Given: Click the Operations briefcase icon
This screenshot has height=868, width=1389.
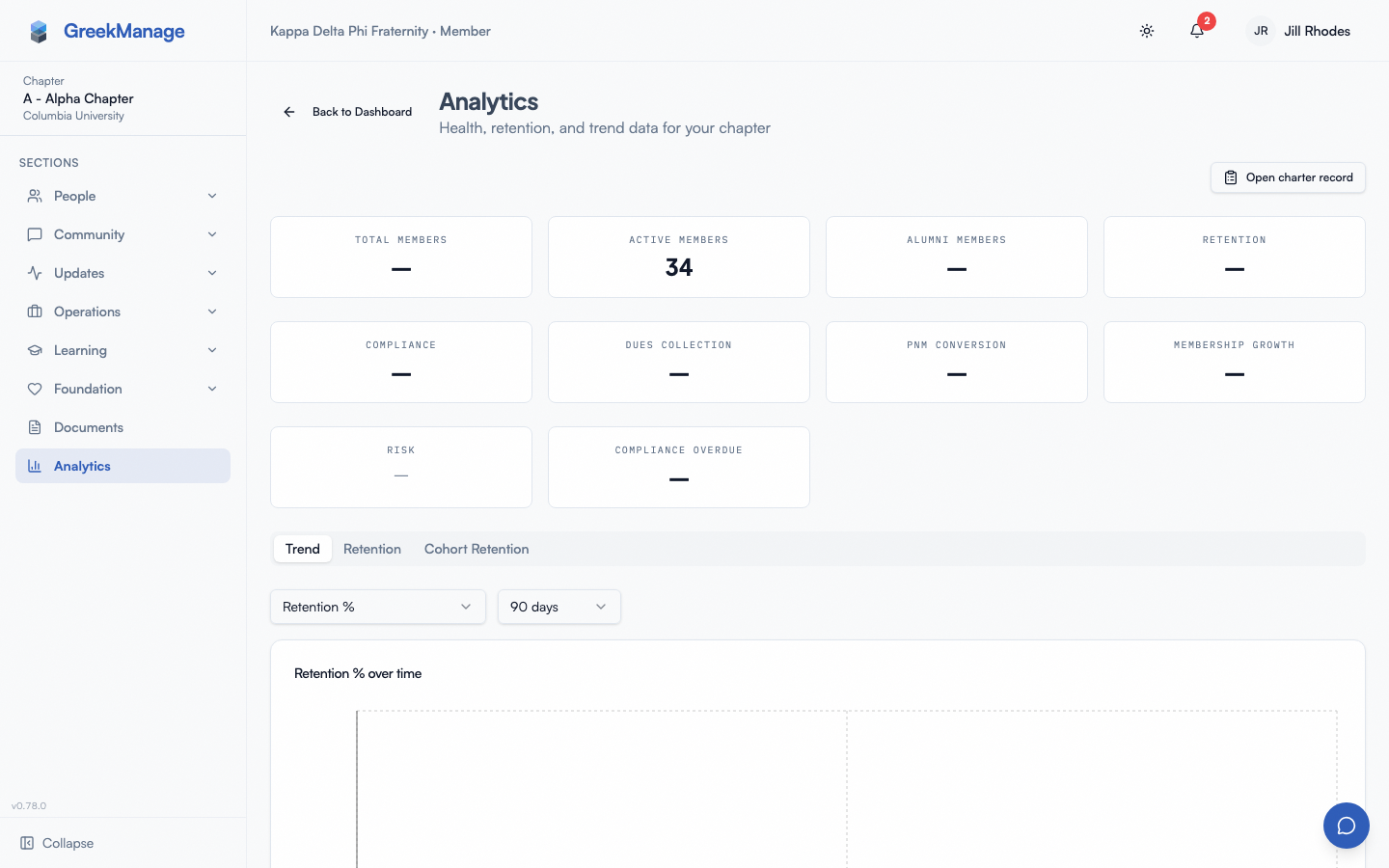Looking at the screenshot, I should pyautogui.click(x=35, y=312).
